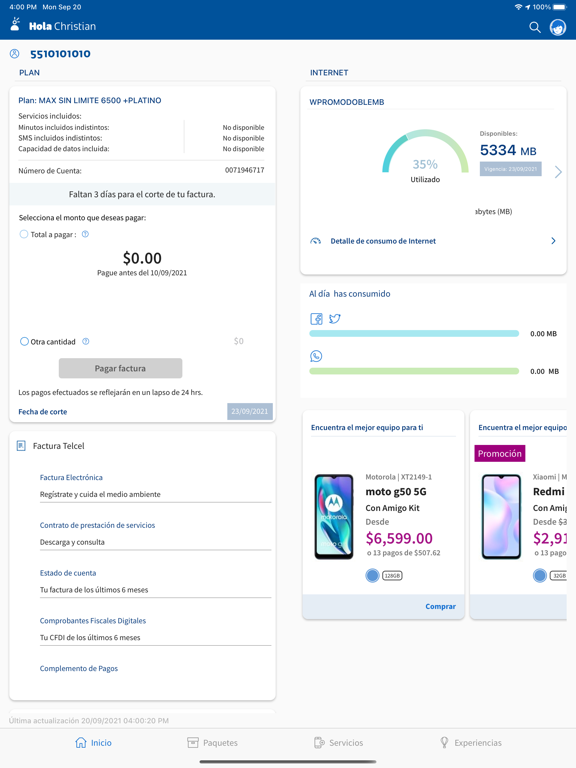
Task: Tap the $0.00 total amount
Action: (142, 258)
